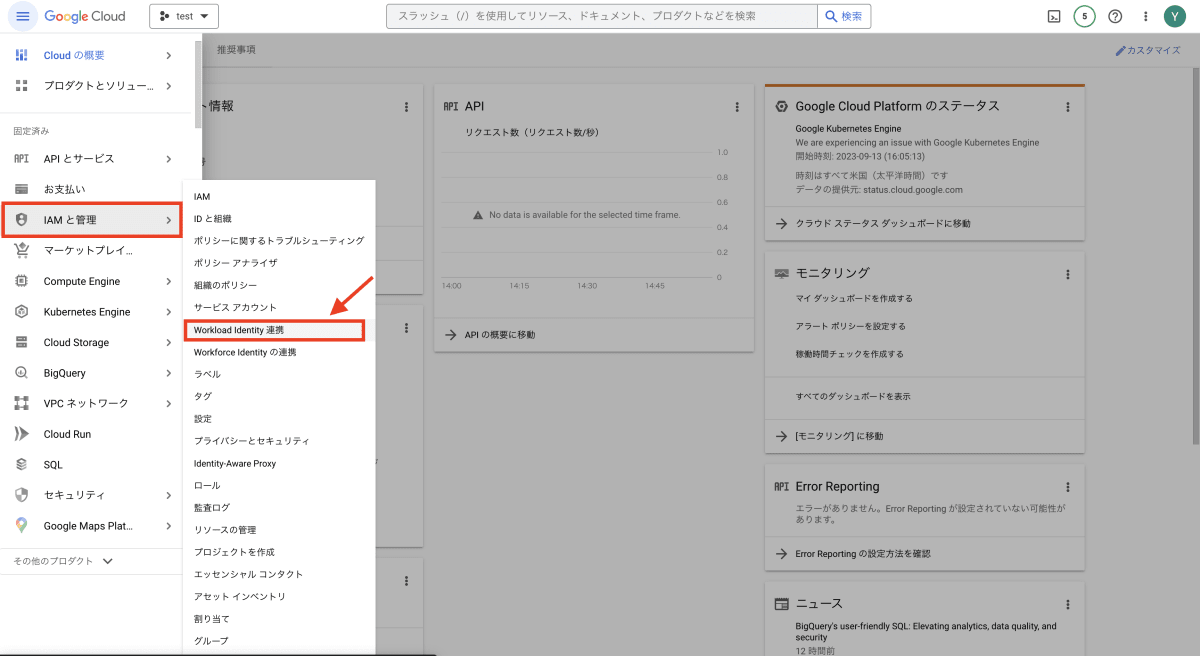Click カスタマイズ customize link

(1148, 50)
